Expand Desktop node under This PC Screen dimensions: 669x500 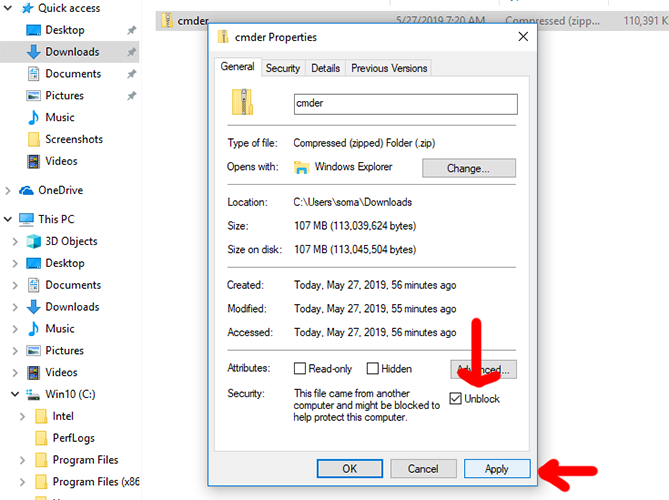(x=15, y=264)
